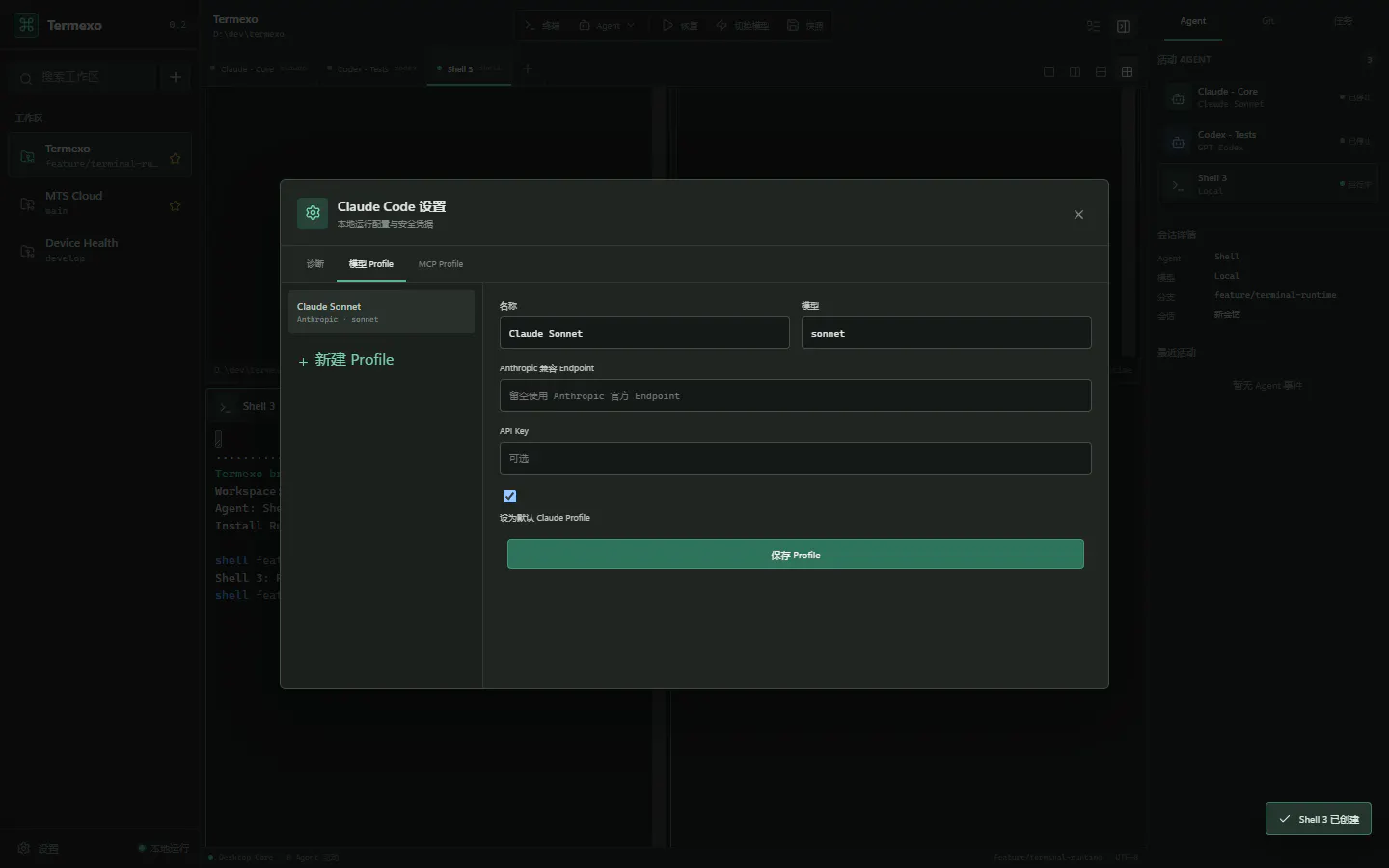Open 设置 at sidebar bottom
The height and width of the screenshot is (868, 1389).
click(39, 848)
